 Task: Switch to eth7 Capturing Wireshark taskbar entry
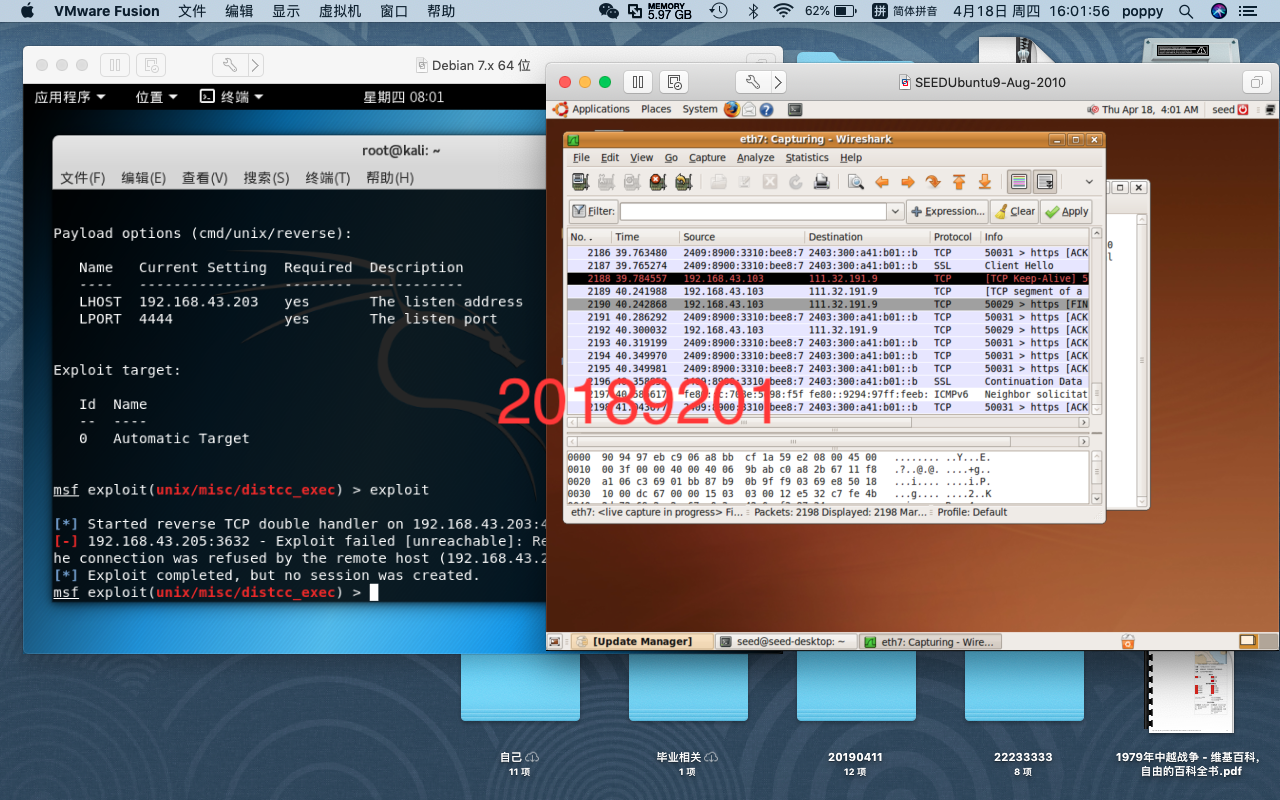[x=929, y=642]
